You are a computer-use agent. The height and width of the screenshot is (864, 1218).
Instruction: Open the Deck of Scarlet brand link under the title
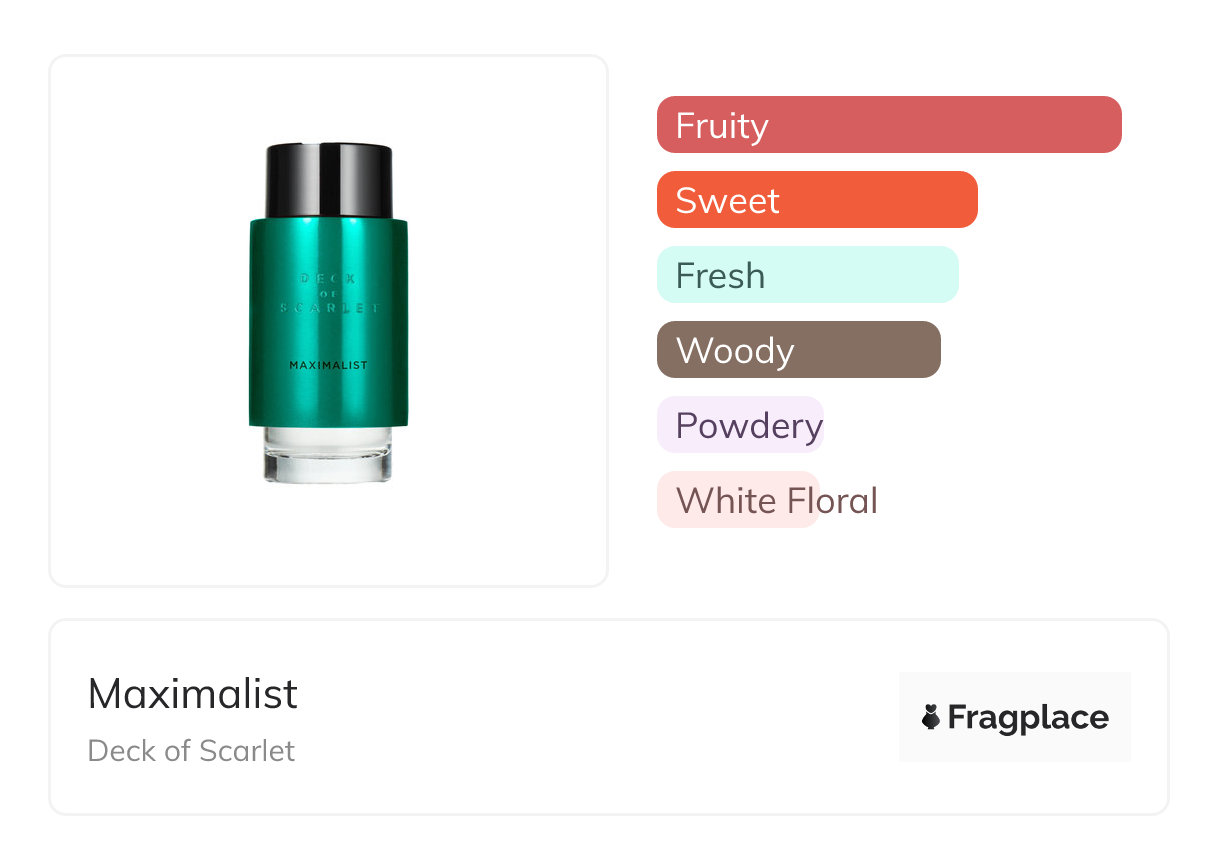click(x=191, y=751)
